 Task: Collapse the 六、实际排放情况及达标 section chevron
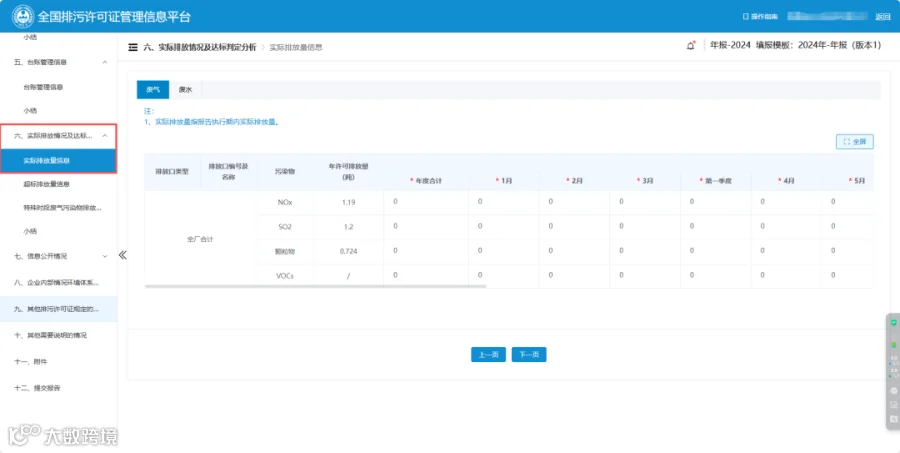[x=104, y=135]
